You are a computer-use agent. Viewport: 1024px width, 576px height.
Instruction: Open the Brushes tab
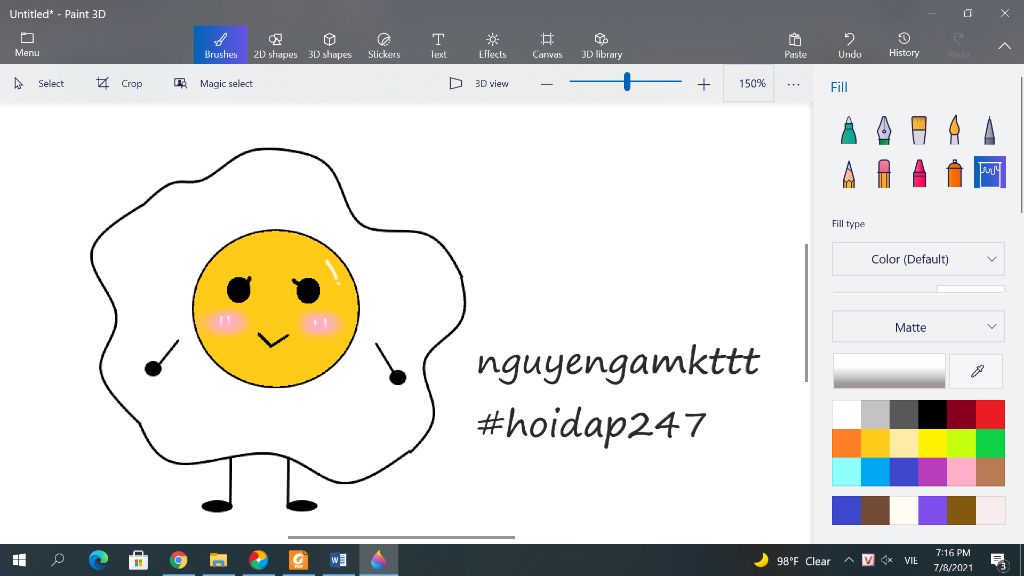[x=221, y=44]
